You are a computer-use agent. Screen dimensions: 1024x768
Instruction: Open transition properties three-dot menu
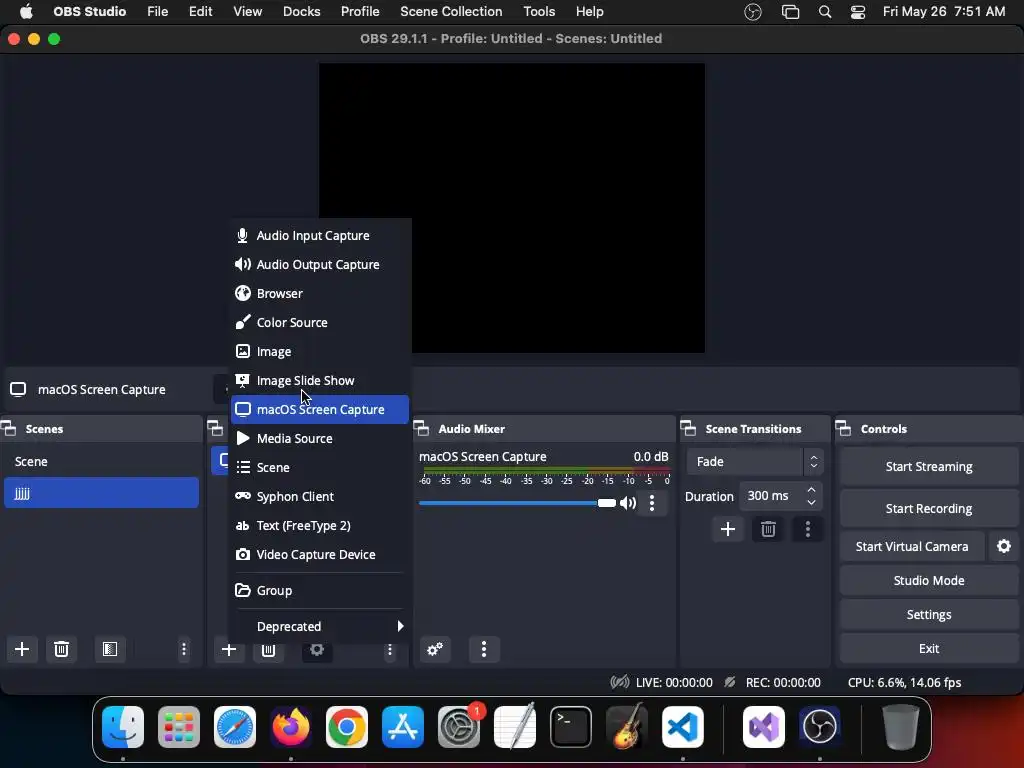(x=808, y=529)
